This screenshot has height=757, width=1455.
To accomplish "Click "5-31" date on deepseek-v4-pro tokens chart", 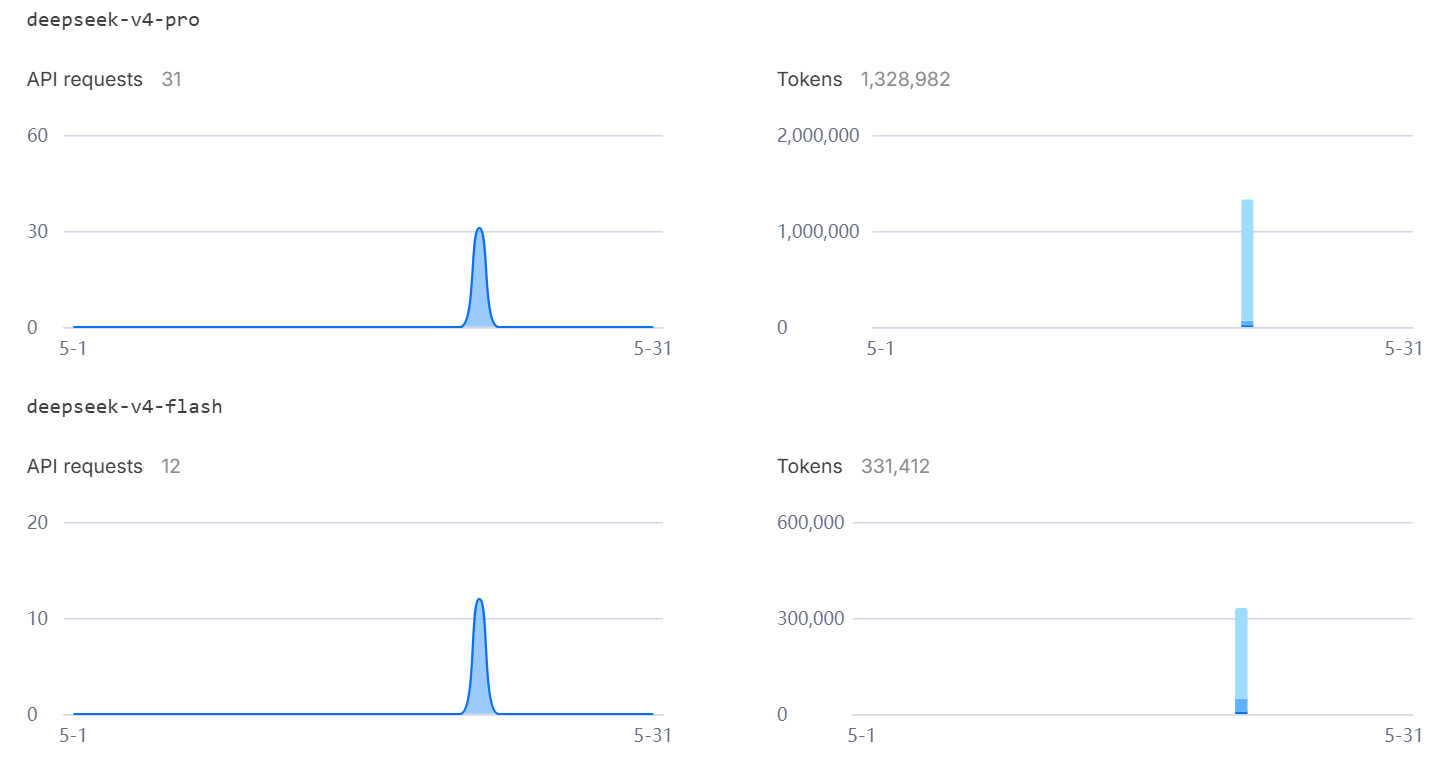I will coord(1403,348).
